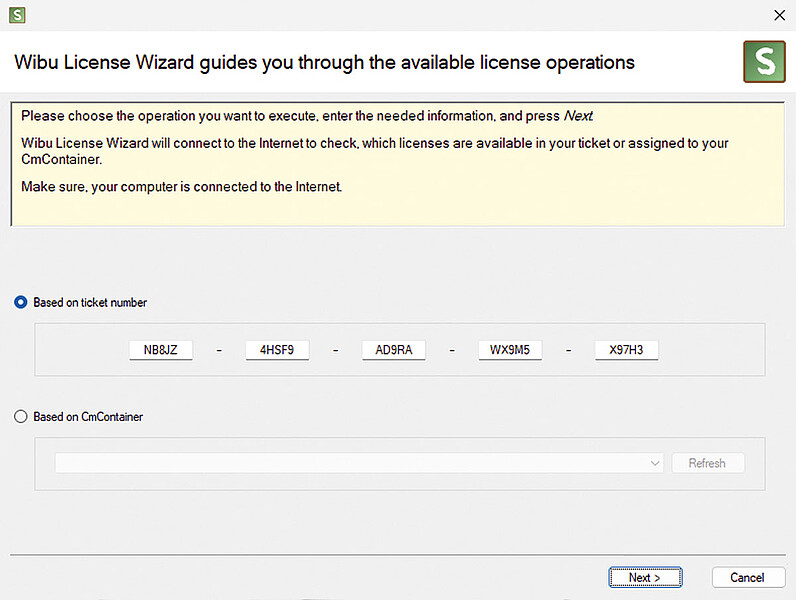
Task: Click ticket field containing X97H3
Action: [x=626, y=350]
